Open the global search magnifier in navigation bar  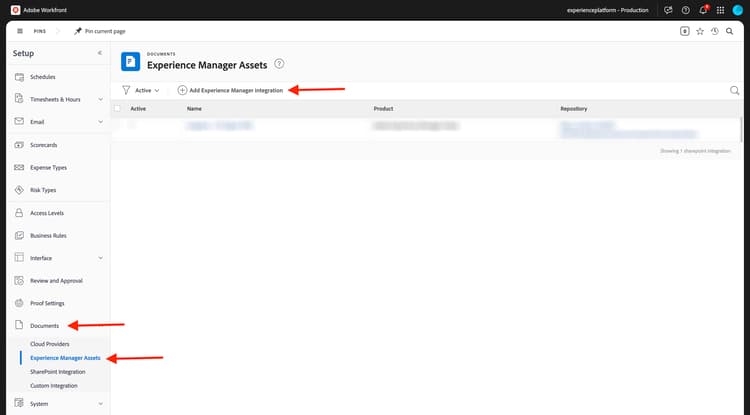pos(729,31)
